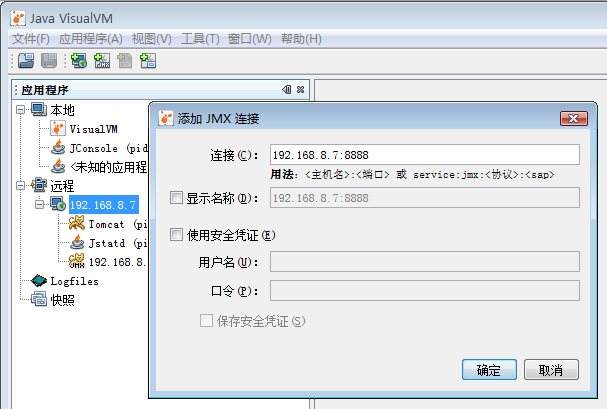
Task: Open the 工具(T) menu
Action: point(200,39)
